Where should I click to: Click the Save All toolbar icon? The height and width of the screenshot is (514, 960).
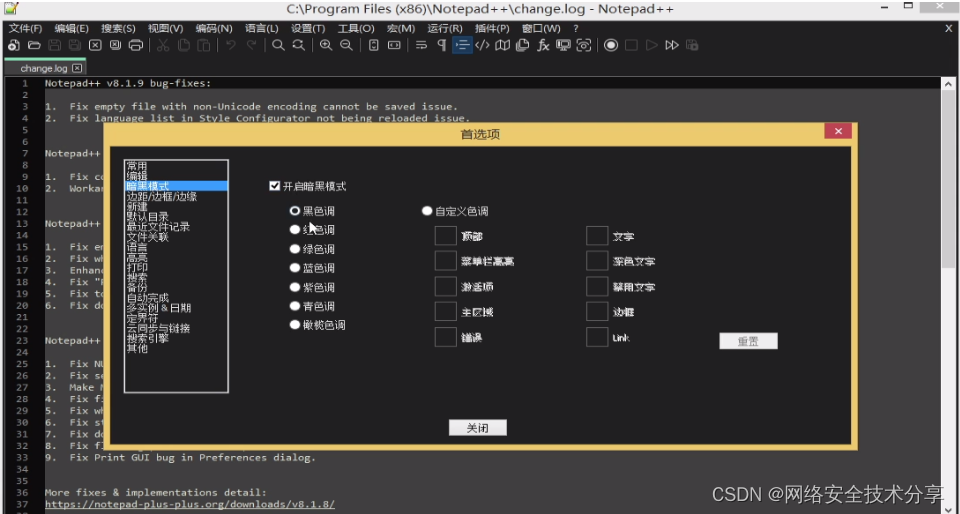click(75, 45)
